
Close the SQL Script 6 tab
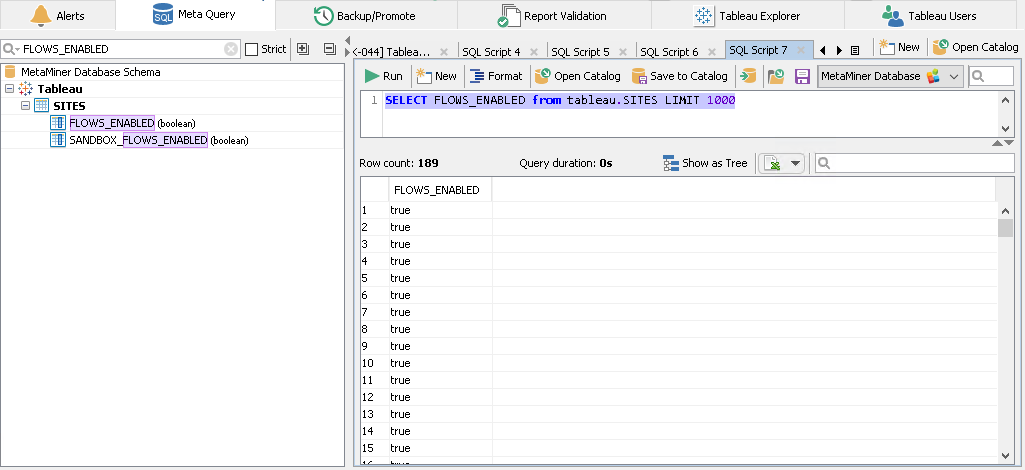711,51
